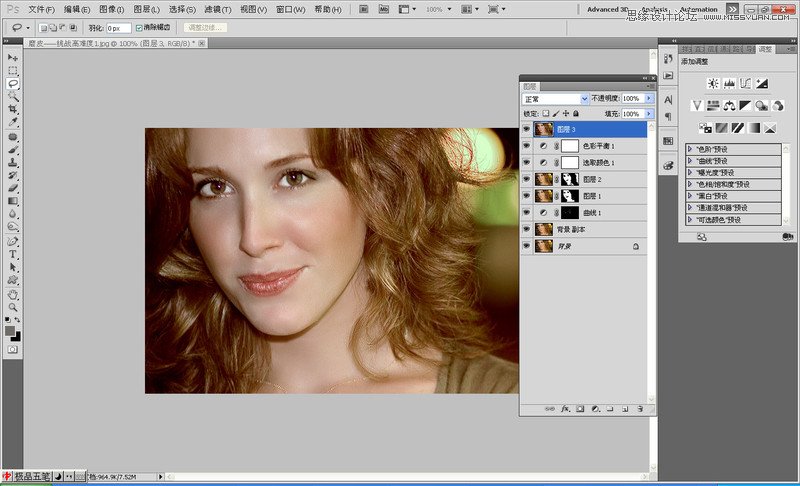Open the 图像(I) menu

[x=111, y=9]
